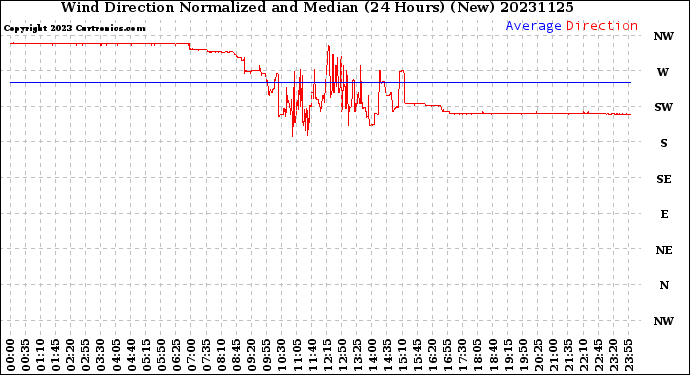
Task: Select the "12:15" time axis label
Action: pyautogui.click(x=326, y=355)
